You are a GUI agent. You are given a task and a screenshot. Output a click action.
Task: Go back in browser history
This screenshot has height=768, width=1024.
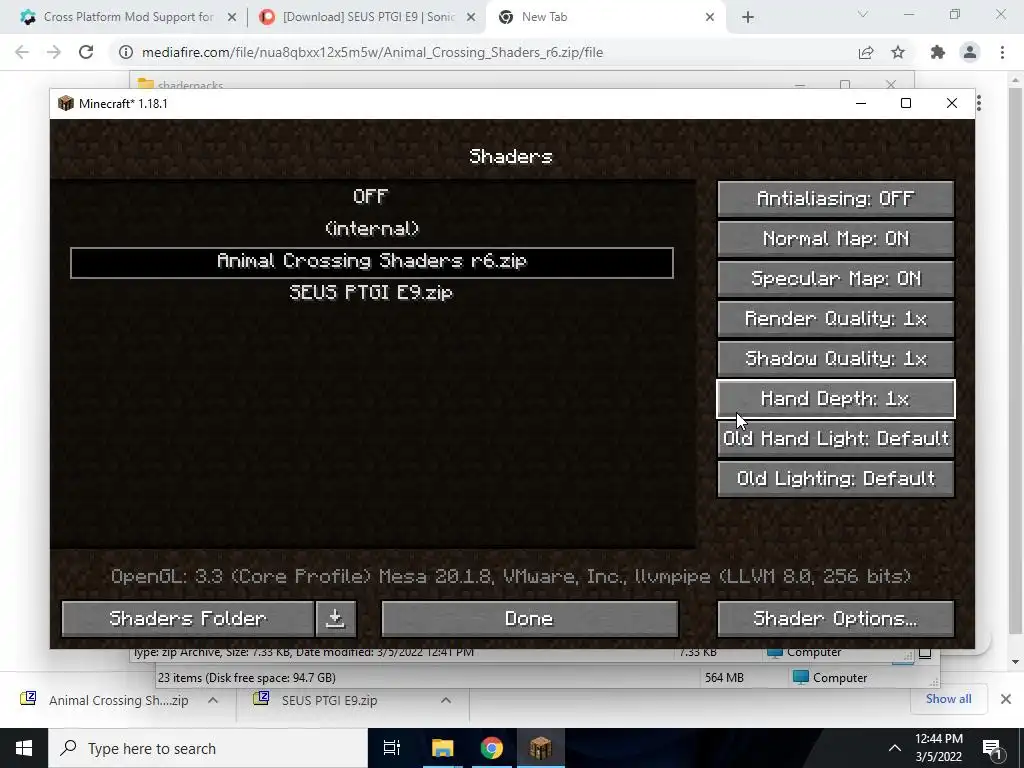[x=22, y=52]
